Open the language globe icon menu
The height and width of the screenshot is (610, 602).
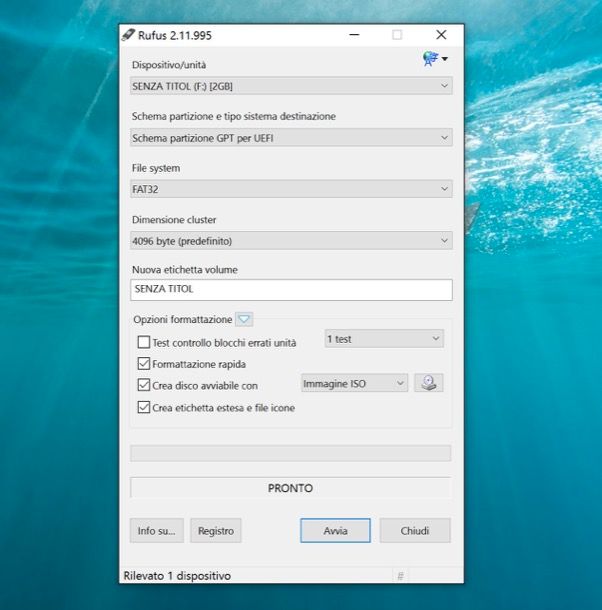pyautogui.click(x=435, y=60)
